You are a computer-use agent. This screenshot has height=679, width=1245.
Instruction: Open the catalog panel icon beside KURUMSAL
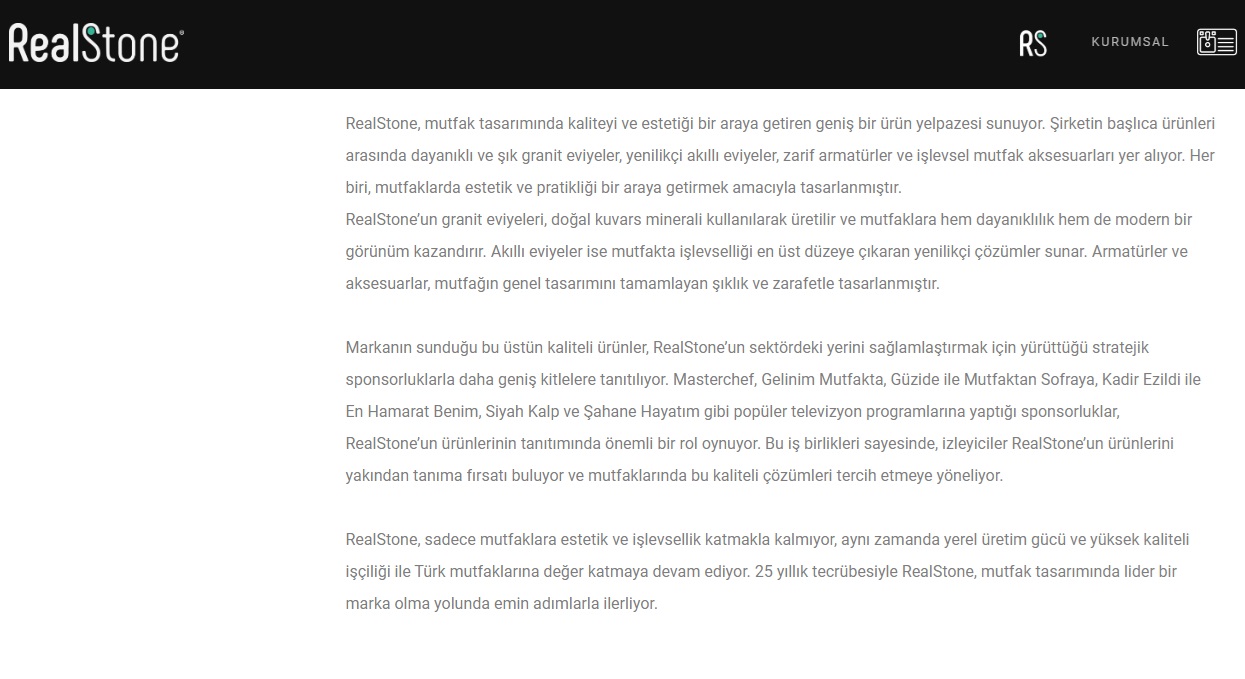click(1217, 42)
